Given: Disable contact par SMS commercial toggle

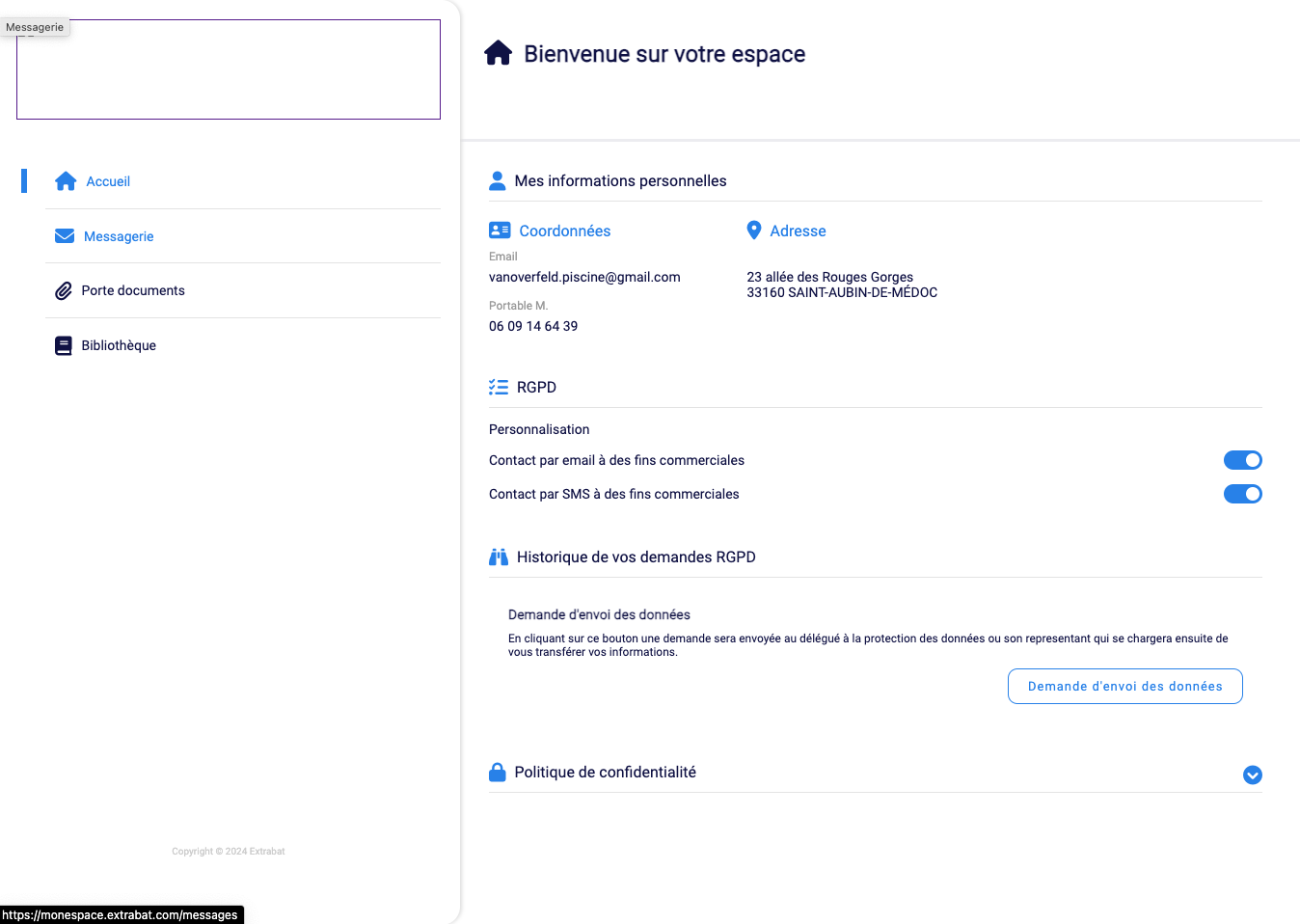Looking at the screenshot, I should tap(1242, 494).
